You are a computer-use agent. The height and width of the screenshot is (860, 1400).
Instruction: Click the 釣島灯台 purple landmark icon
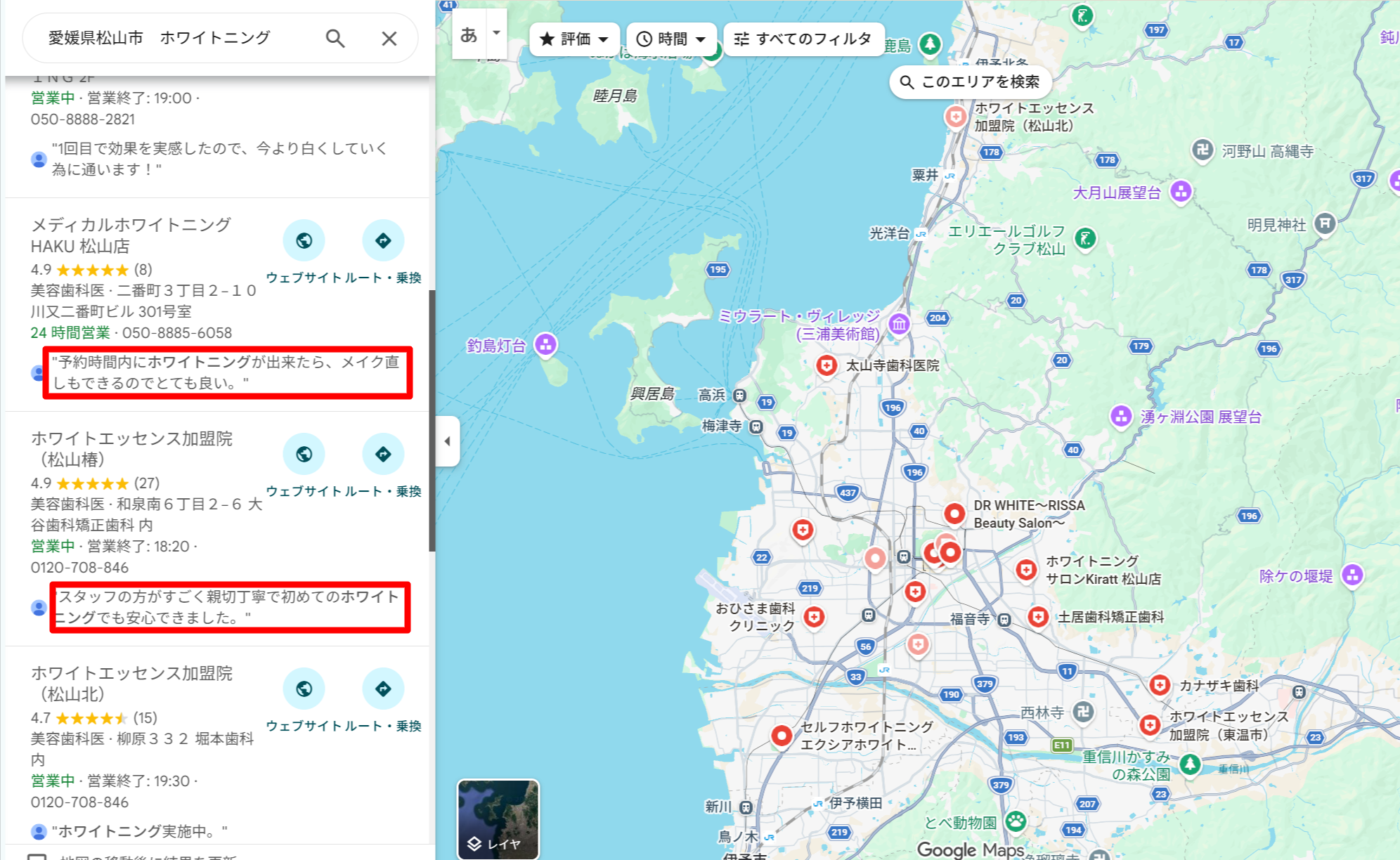tap(545, 344)
